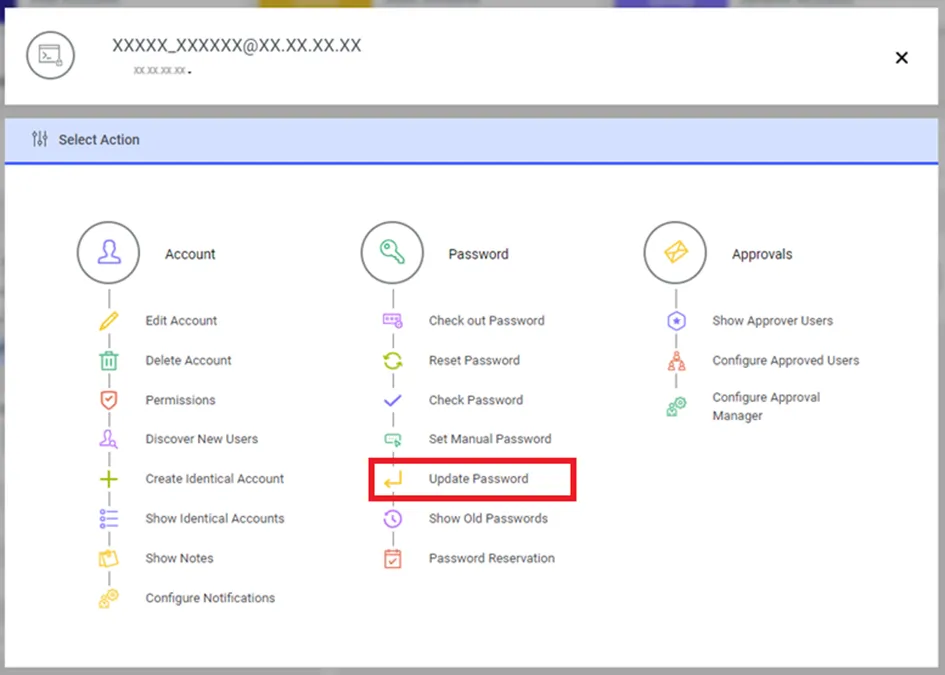This screenshot has width=945, height=675.
Task: Open Show Notes
Action: click(x=179, y=558)
